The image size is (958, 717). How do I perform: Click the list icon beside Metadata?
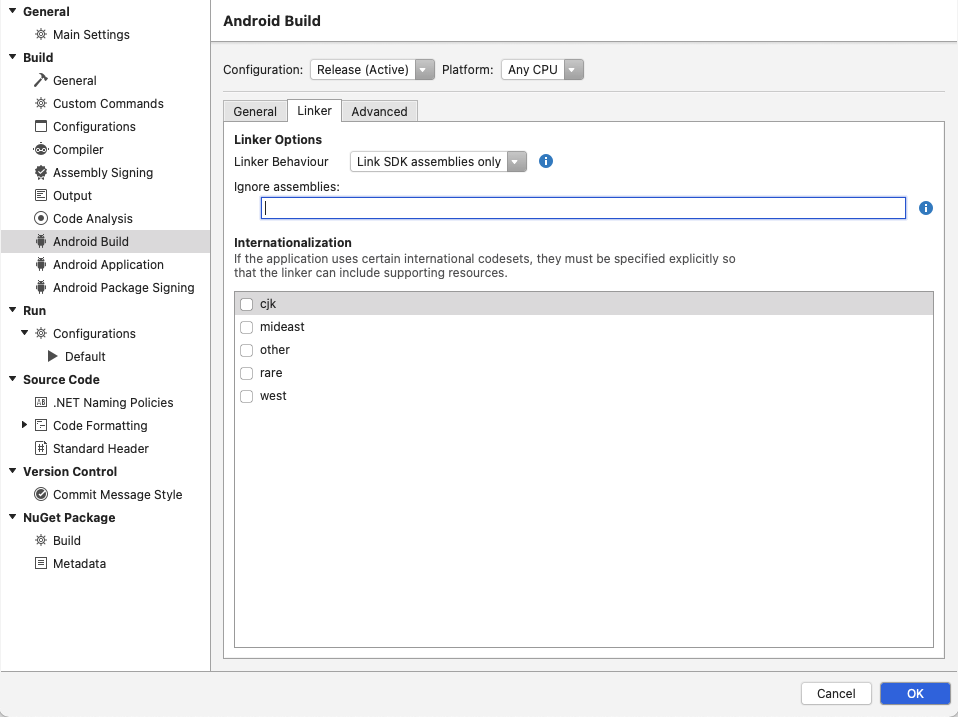point(40,563)
